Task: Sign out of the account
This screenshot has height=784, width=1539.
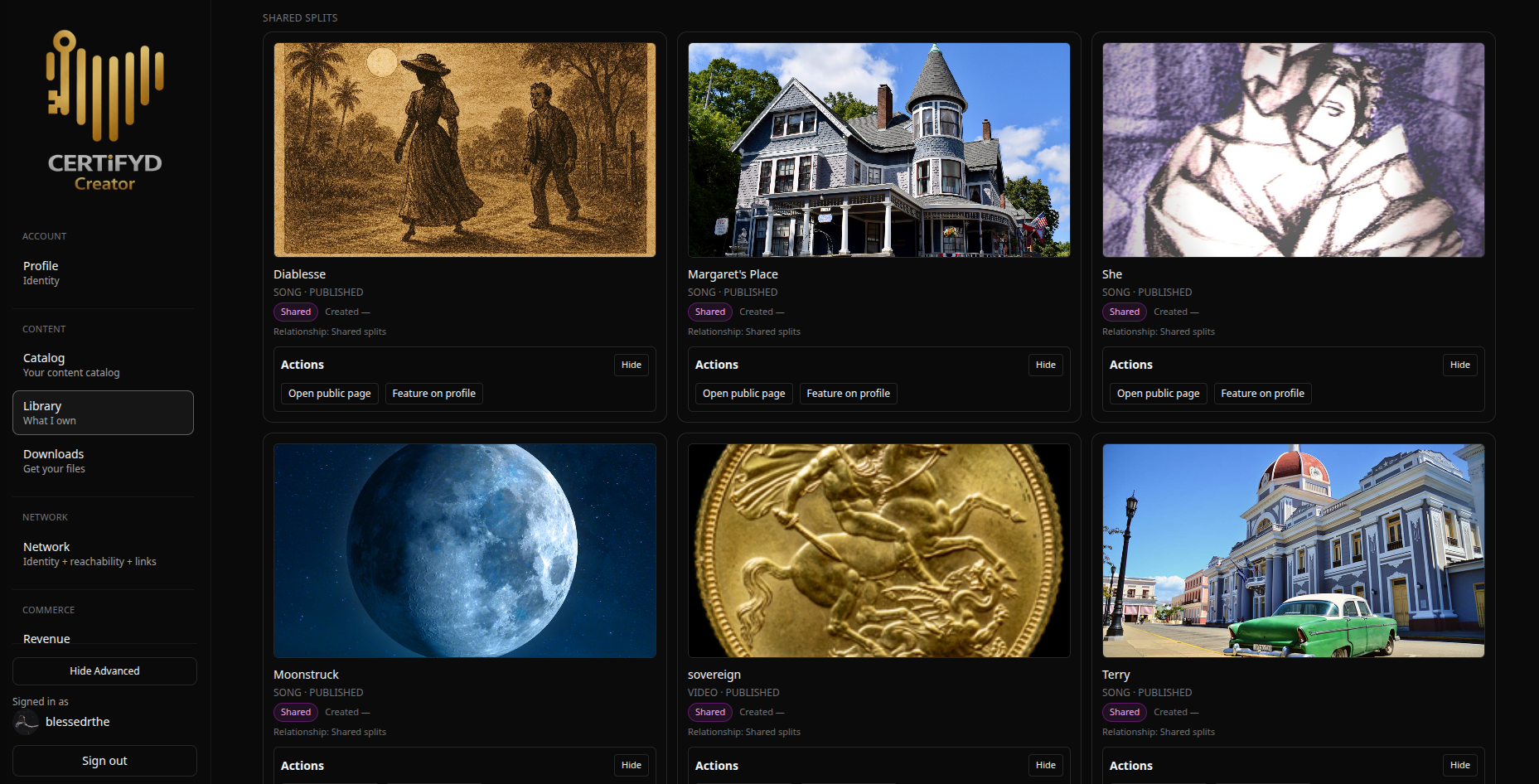Action: click(104, 761)
